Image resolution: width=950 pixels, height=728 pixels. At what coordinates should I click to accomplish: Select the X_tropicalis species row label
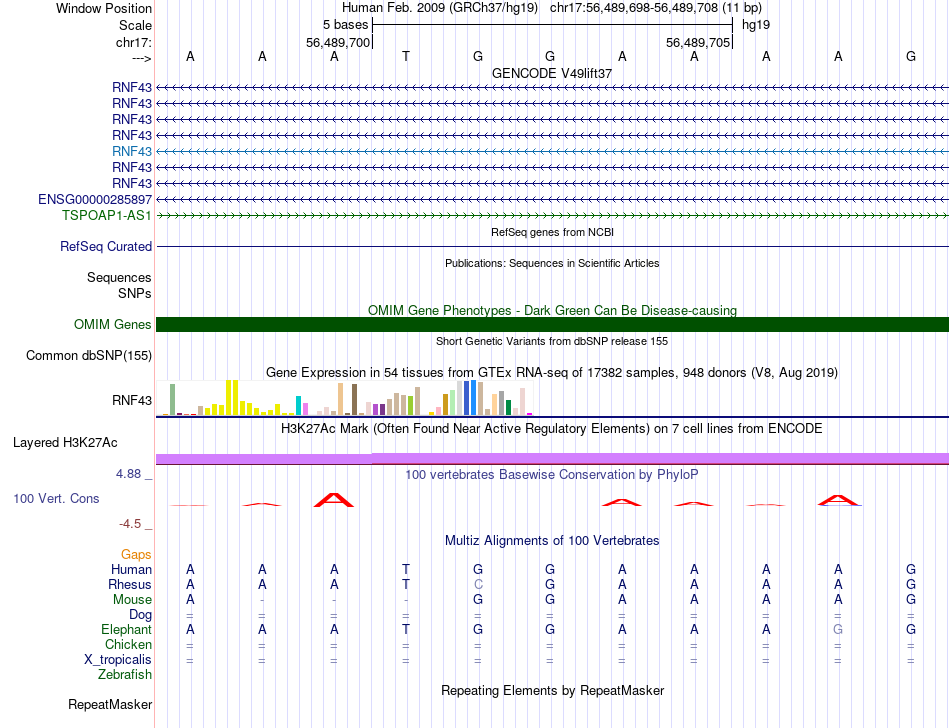coord(118,660)
